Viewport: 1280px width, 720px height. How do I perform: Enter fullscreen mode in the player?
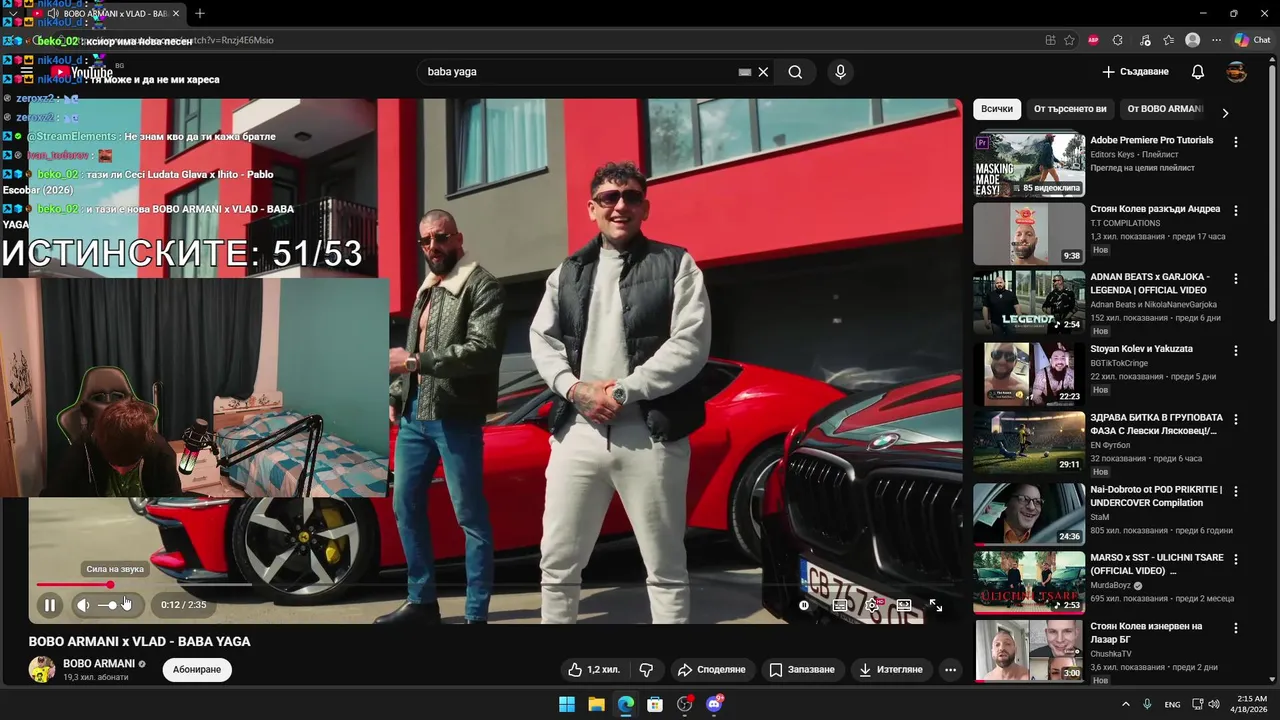[x=936, y=605]
